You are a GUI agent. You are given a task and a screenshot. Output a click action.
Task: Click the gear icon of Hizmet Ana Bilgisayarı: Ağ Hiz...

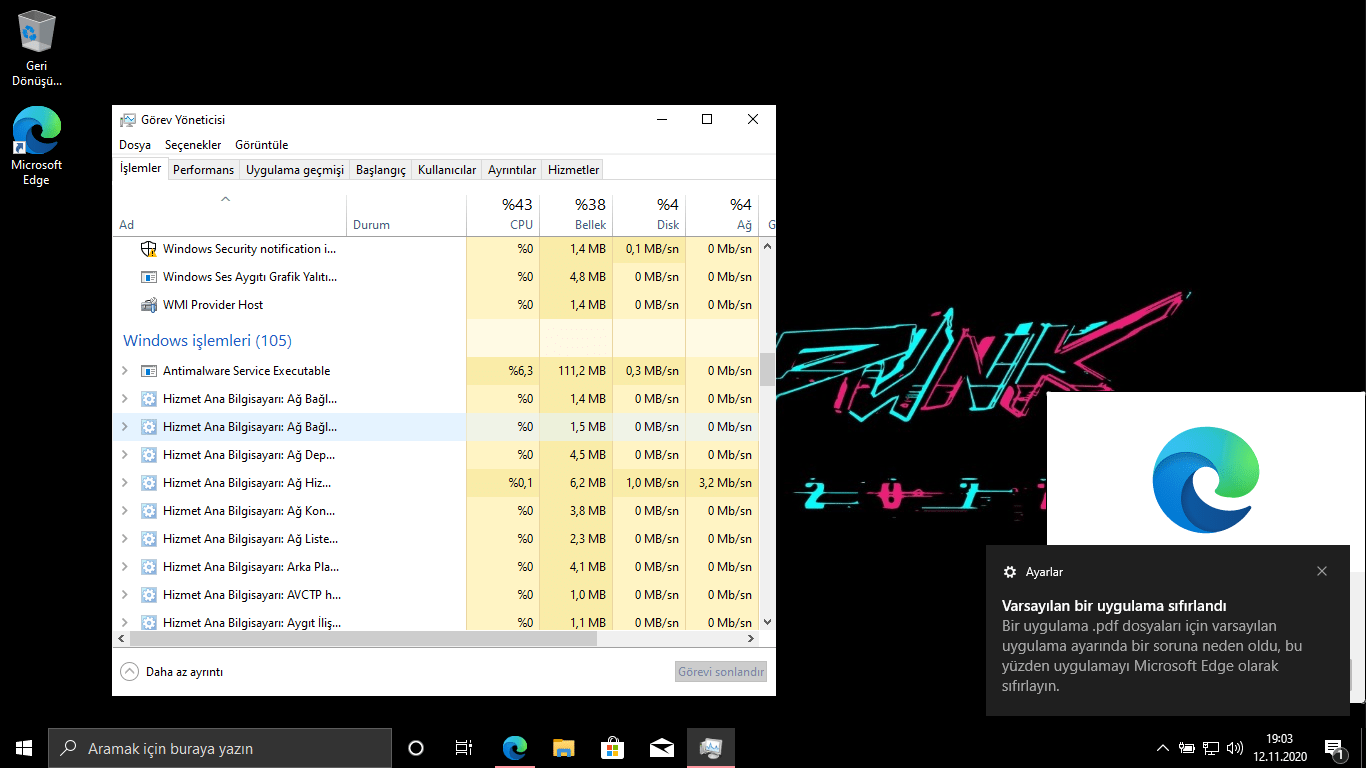pyautogui.click(x=149, y=483)
